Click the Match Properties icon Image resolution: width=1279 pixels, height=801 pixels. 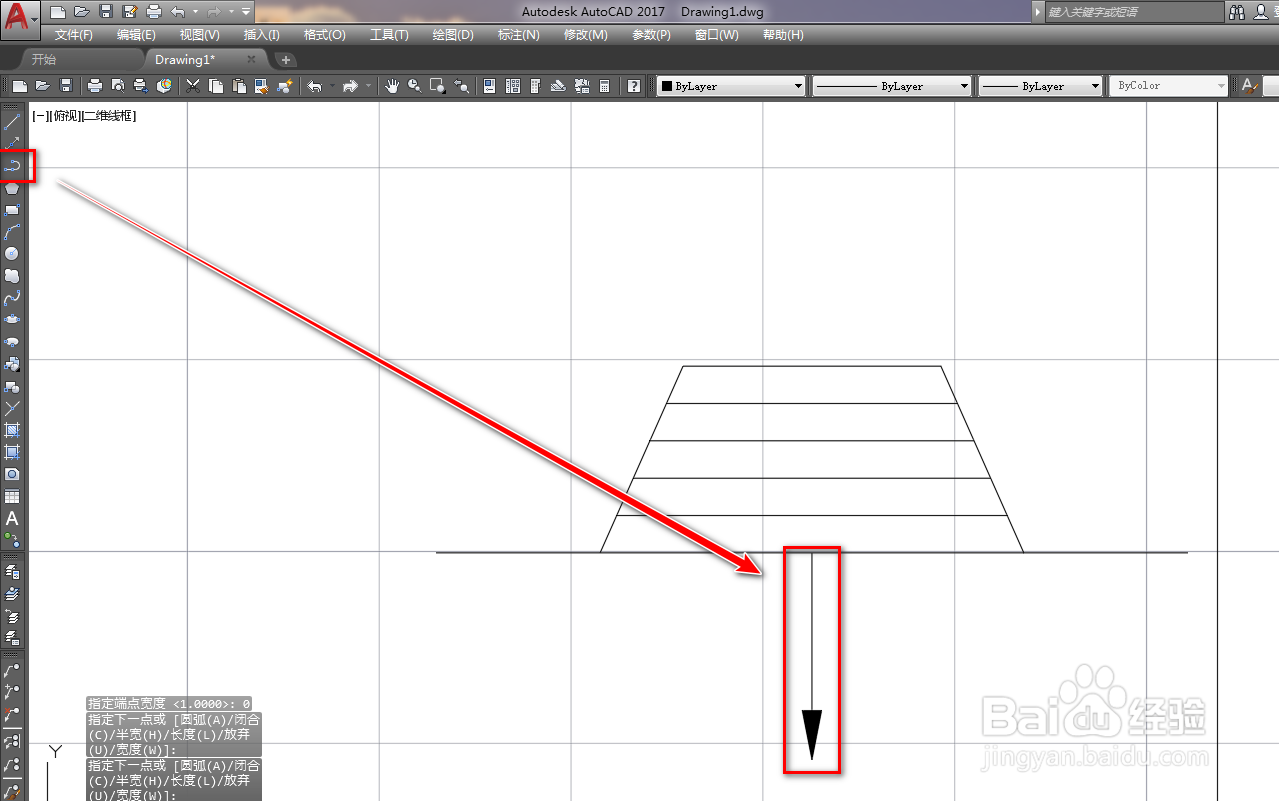(x=261, y=86)
